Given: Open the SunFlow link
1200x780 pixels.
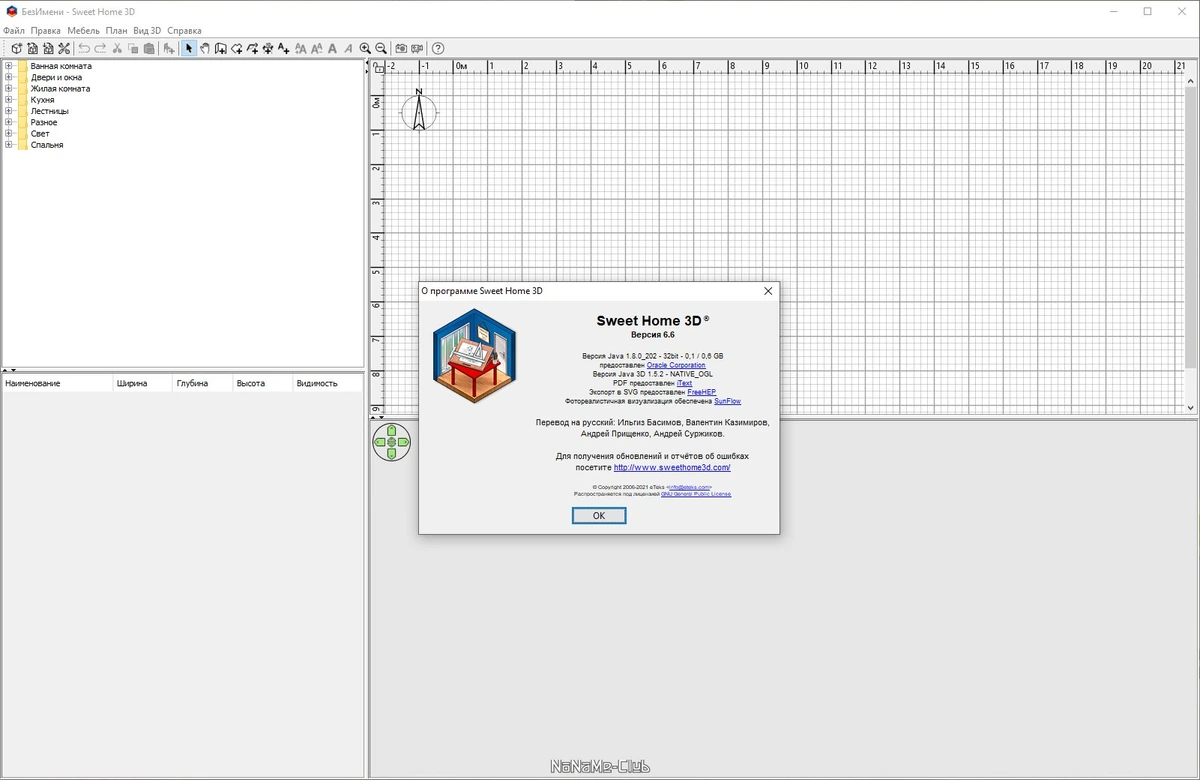Looking at the screenshot, I should 728,401.
